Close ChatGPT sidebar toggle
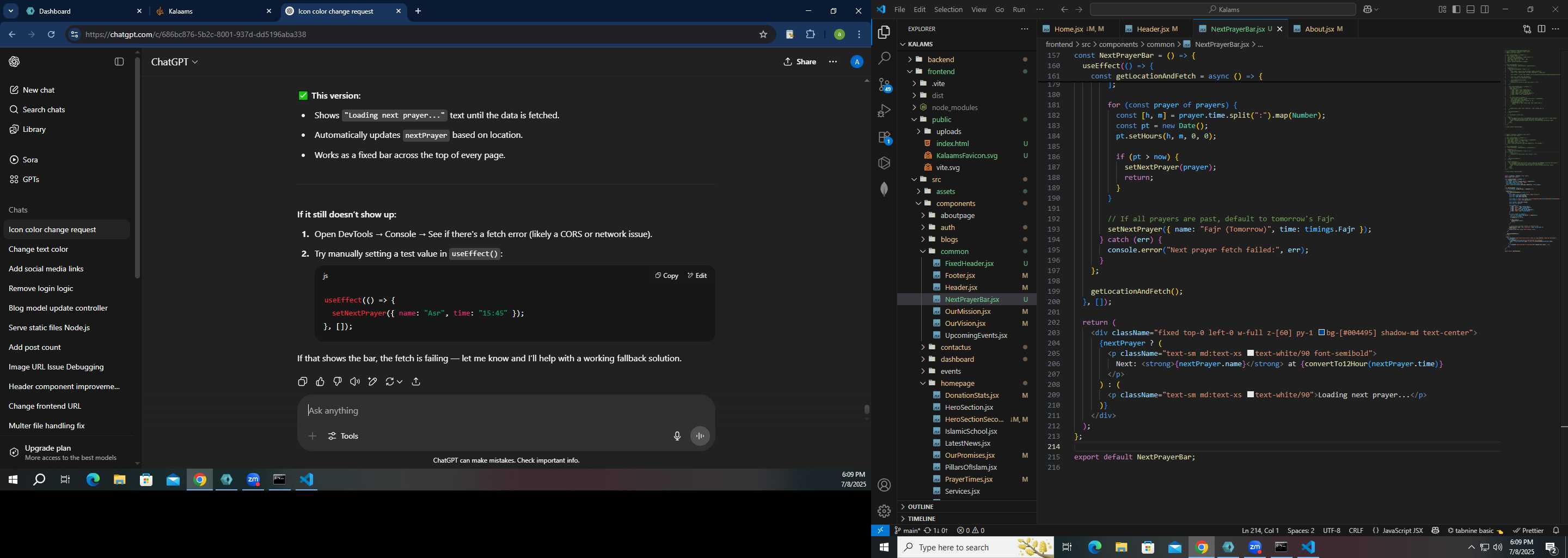This screenshot has width=1568, height=558. [x=119, y=62]
